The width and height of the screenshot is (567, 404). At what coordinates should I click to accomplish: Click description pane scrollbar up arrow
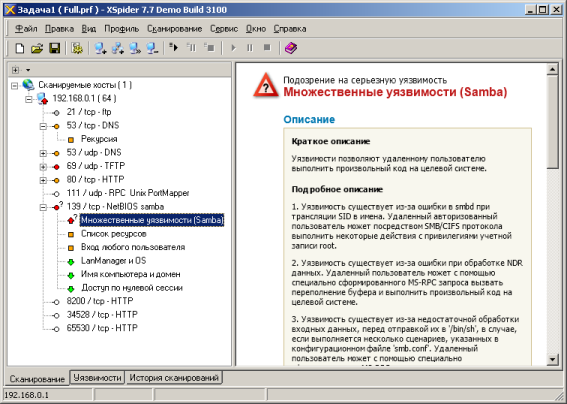552,69
